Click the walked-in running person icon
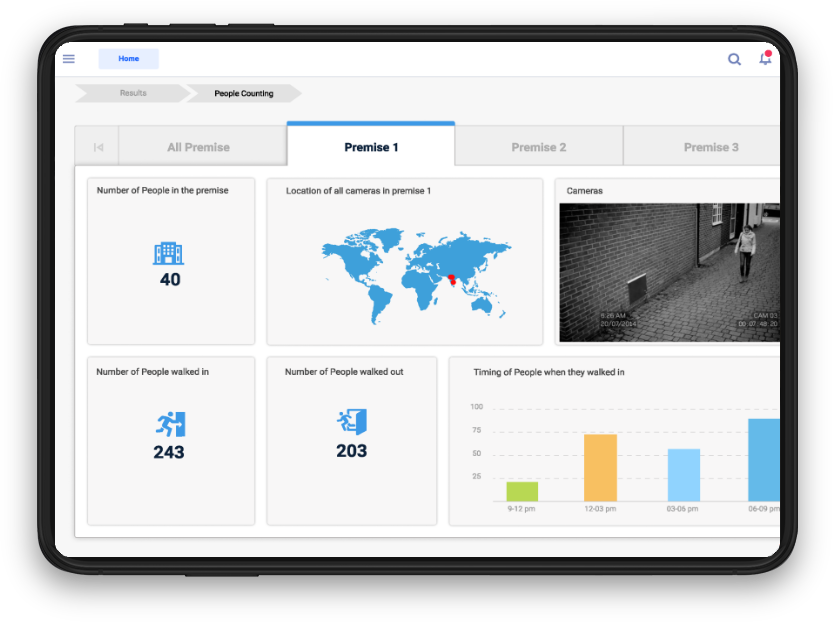 pyautogui.click(x=171, y=424)
